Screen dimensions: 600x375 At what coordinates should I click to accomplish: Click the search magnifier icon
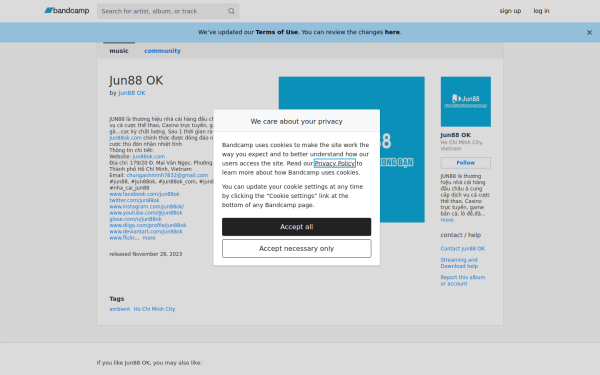click(231, 11)
